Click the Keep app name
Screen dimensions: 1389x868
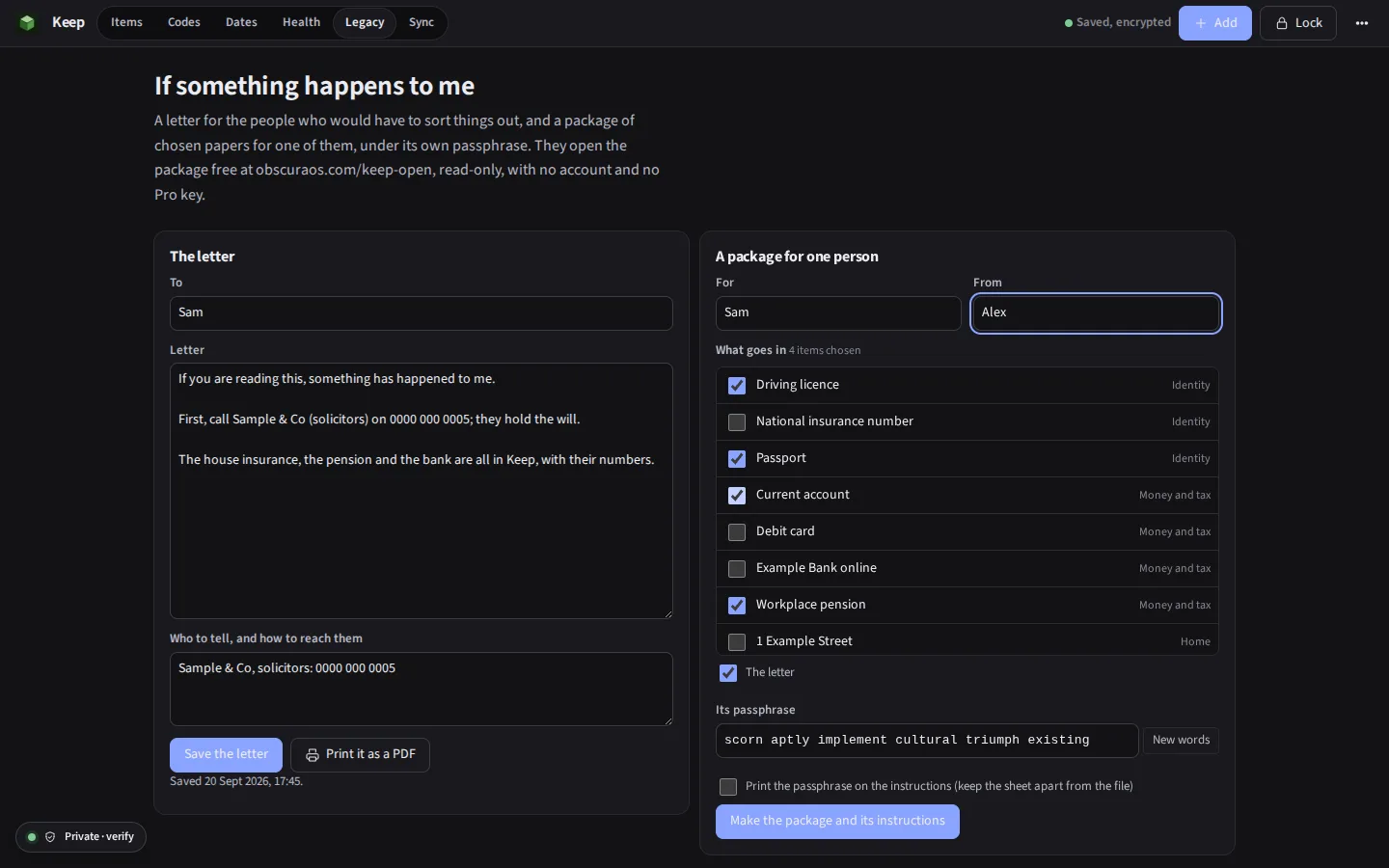pyautogui.click(x=68, y=22)
